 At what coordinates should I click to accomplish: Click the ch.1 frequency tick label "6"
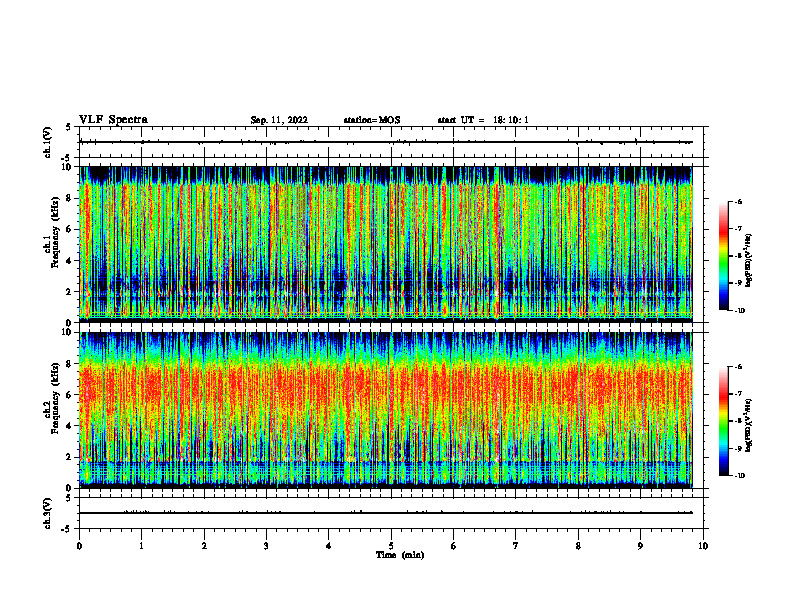[70, 229]
